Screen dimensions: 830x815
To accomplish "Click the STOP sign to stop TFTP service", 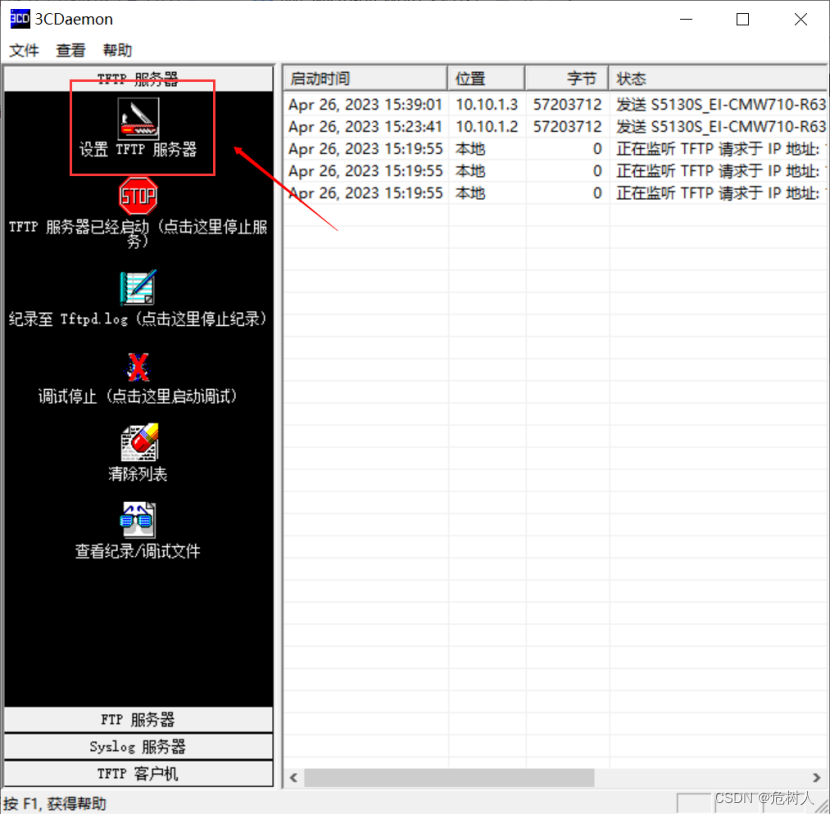I will (138, 196).
